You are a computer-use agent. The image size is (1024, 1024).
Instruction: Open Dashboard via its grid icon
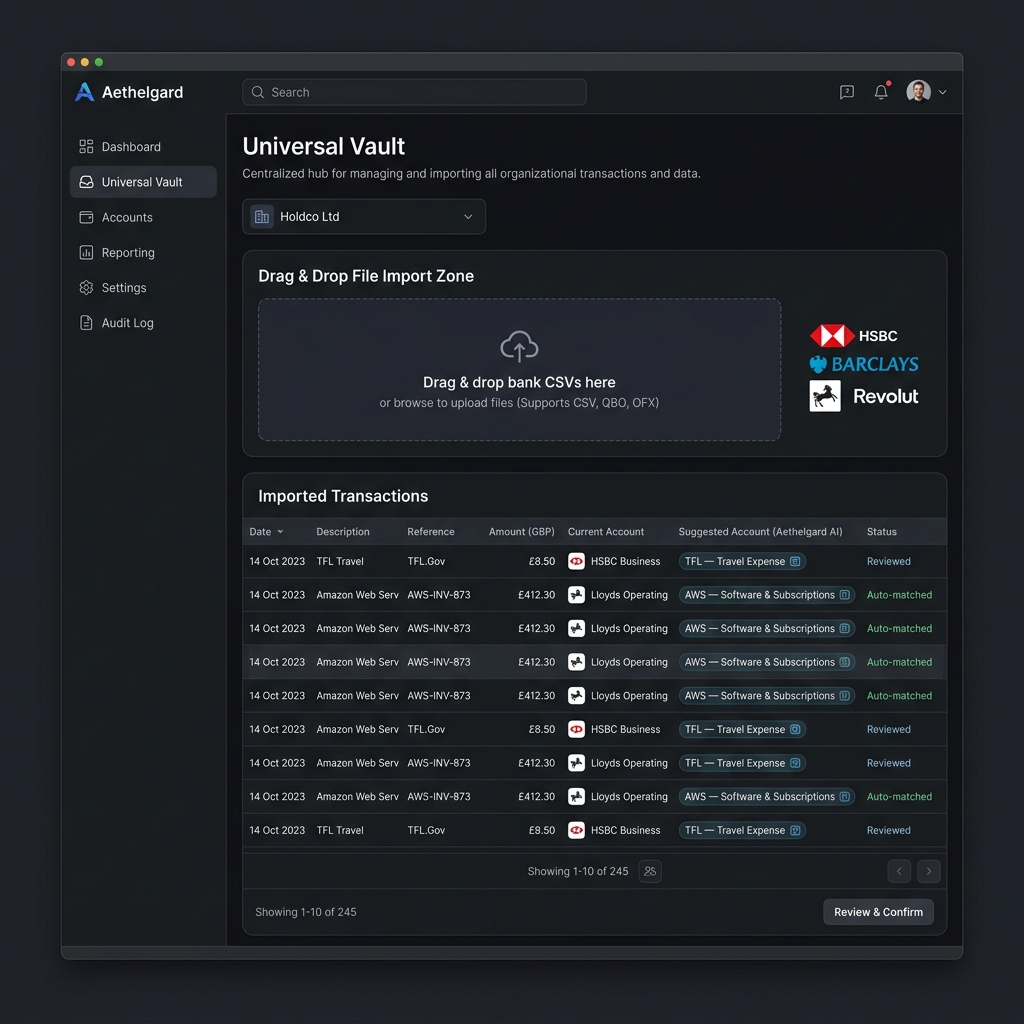86,146
